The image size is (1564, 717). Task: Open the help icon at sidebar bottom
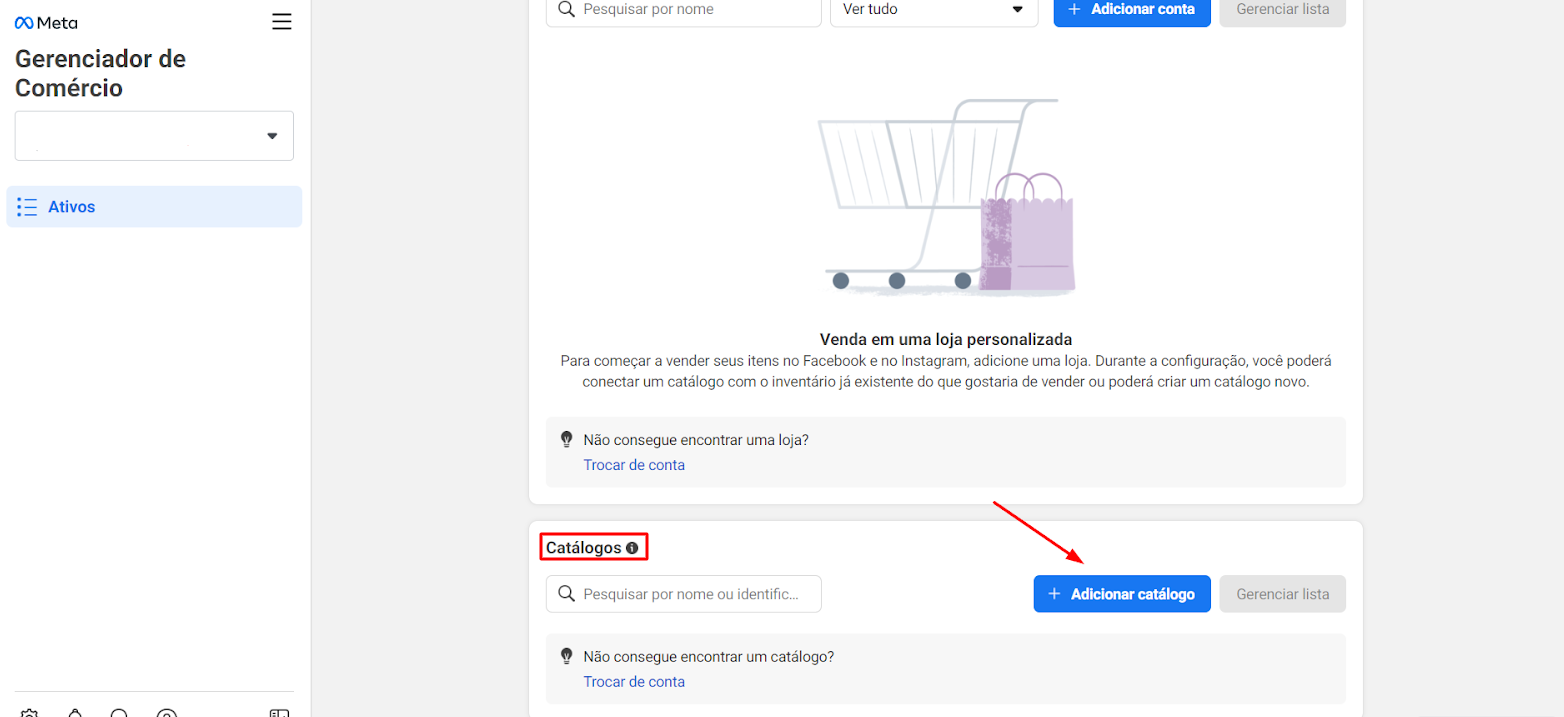click(x=167, y=714)
